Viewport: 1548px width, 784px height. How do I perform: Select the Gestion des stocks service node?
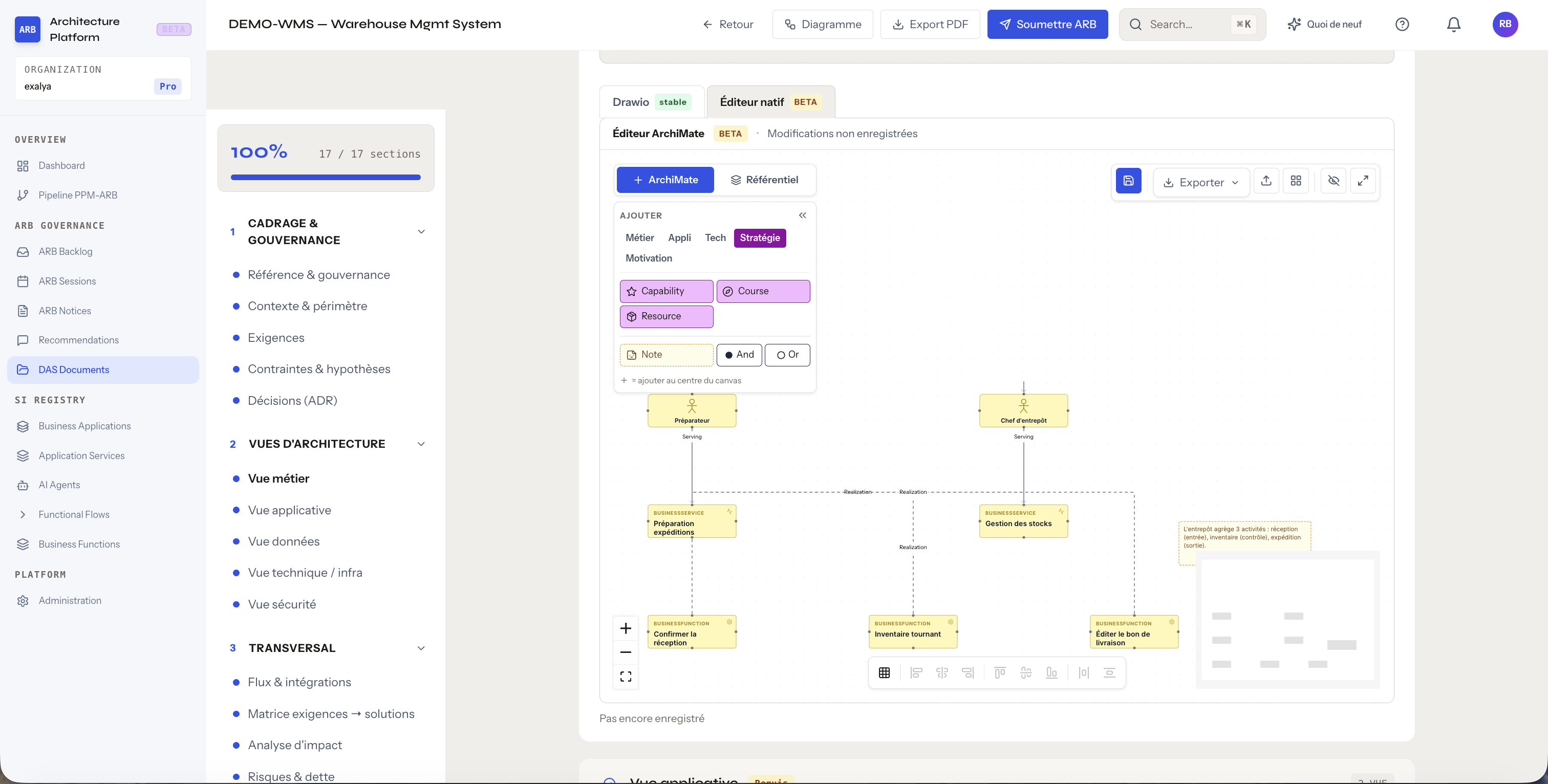(1023, 521)
